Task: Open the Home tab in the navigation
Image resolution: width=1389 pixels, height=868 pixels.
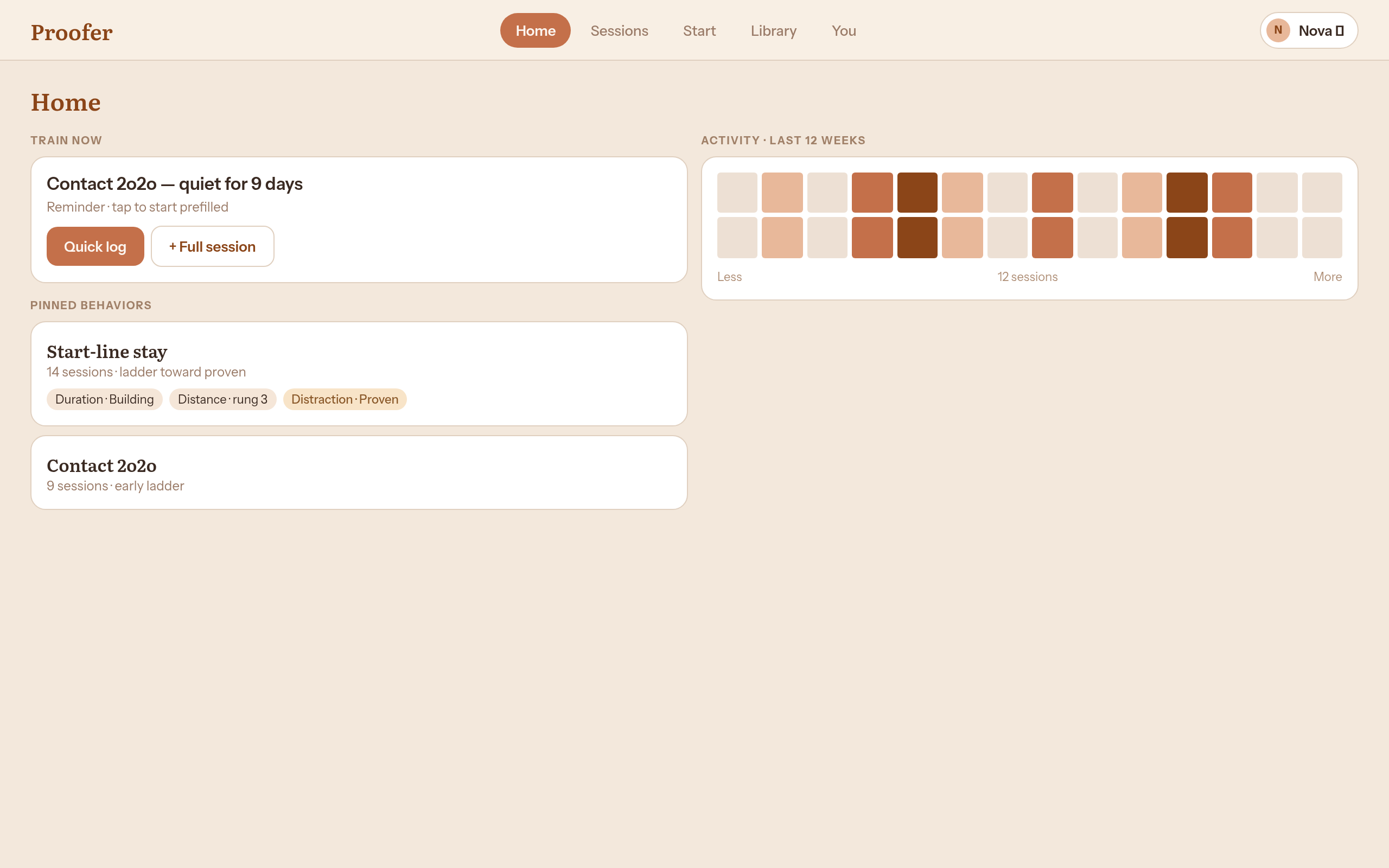Action: [x=535, y=30]
